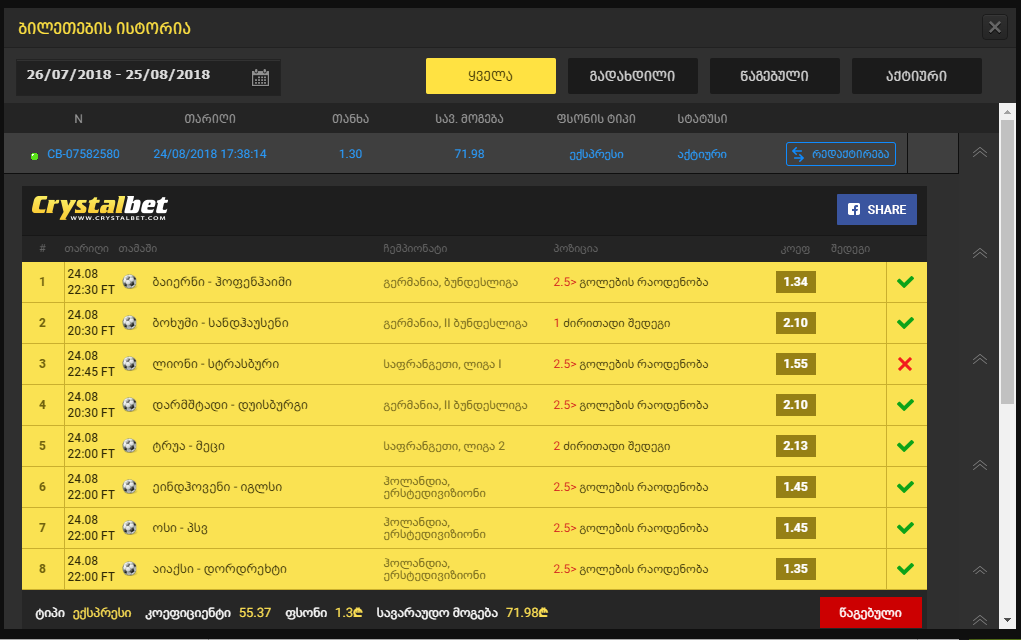1021x640 pixels.
Task: Click green checkmark result for ბოხუმი - სანდჰაუსენი
Action: (905, 323)
